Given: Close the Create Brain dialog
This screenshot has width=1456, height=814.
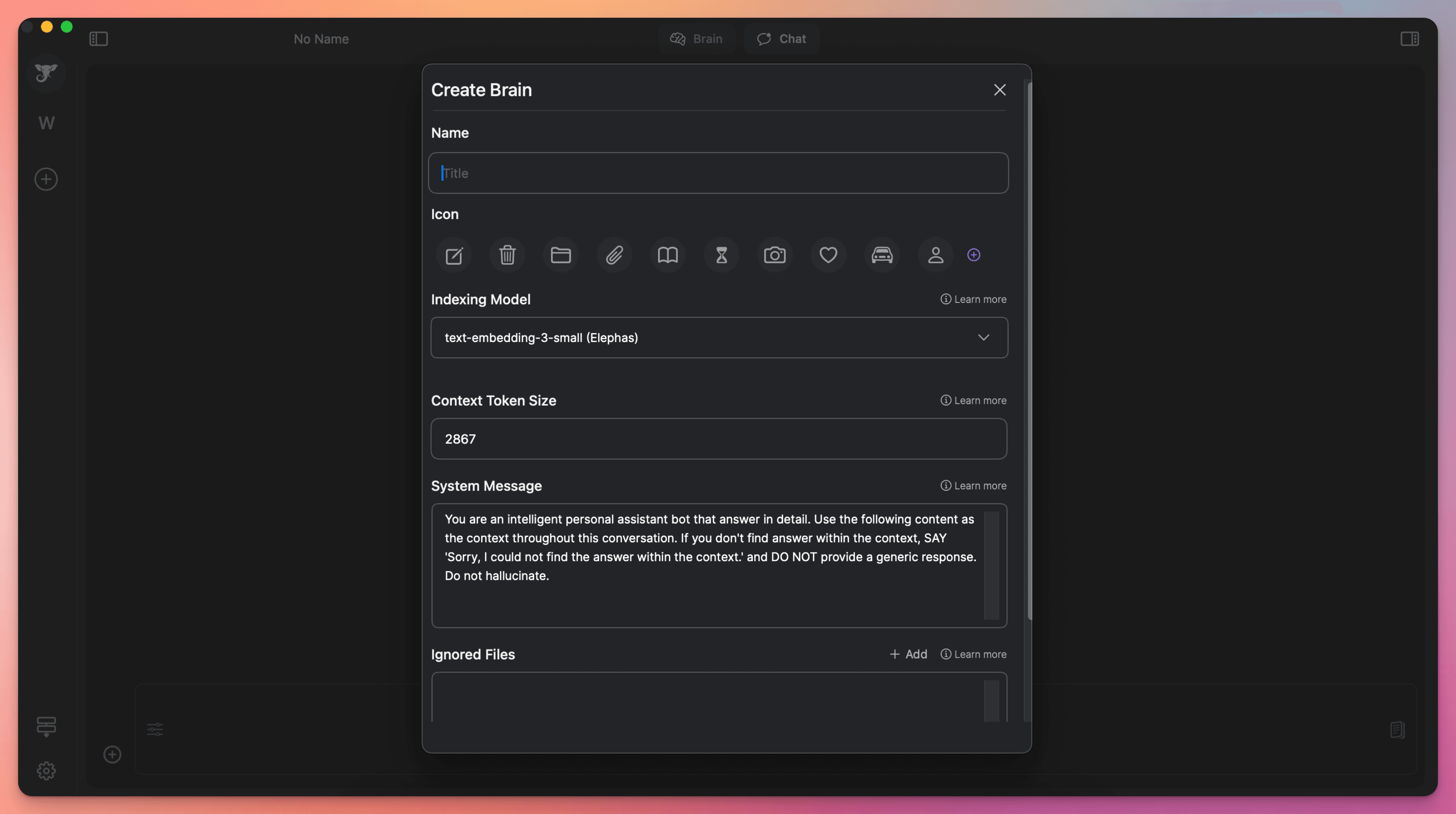Looking at the screenshot, I should [999, 90].
